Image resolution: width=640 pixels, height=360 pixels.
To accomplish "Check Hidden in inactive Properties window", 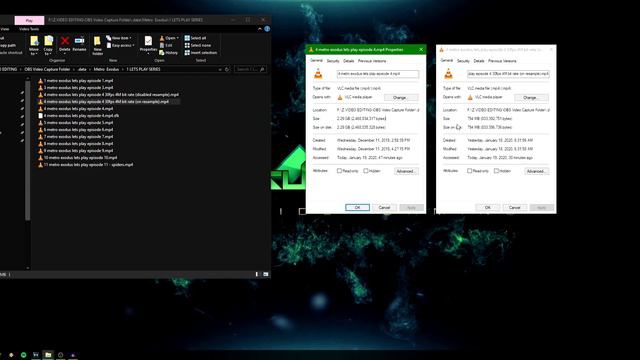I will (496, 171).
